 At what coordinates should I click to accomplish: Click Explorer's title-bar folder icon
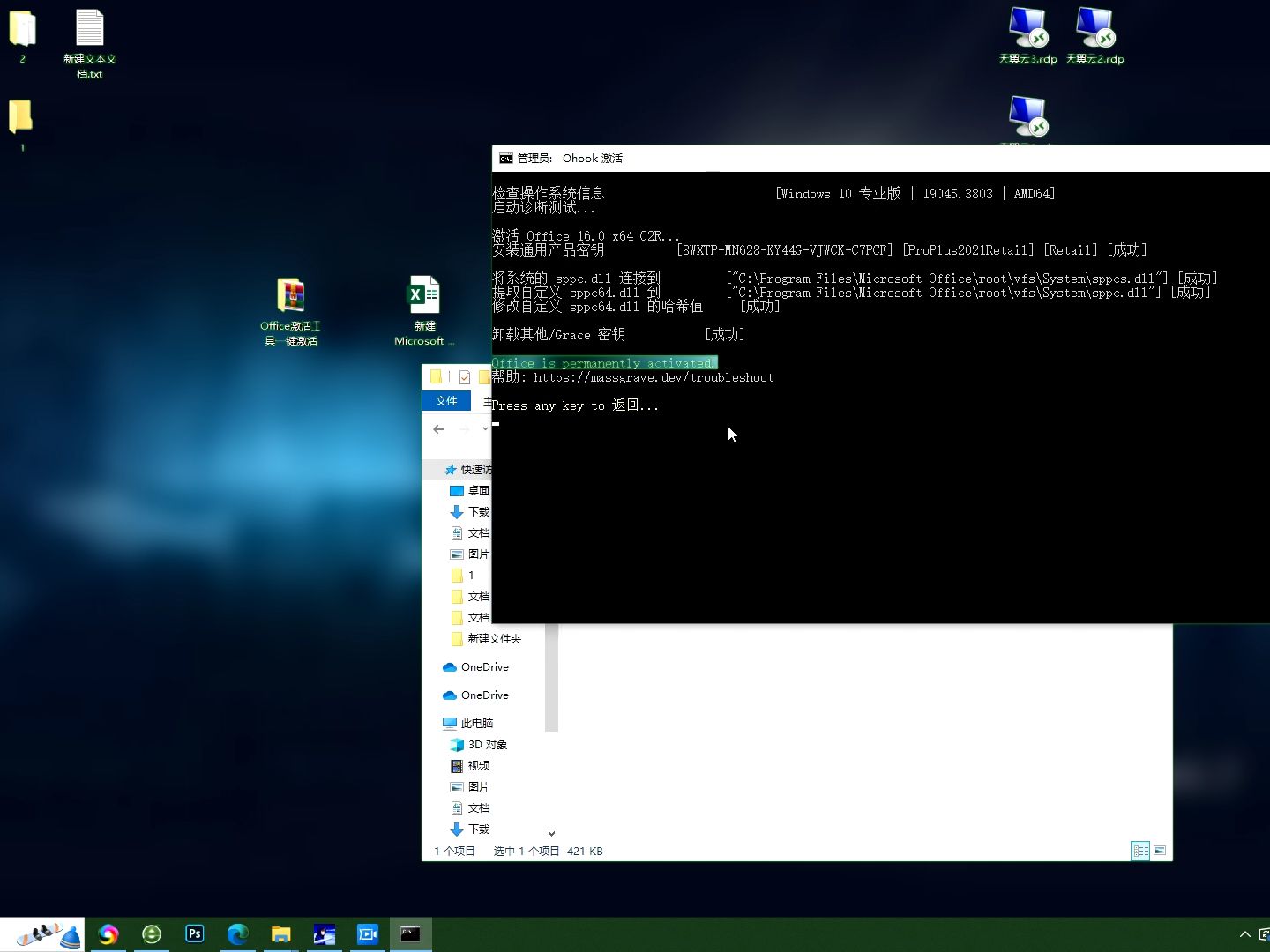(436, 377)
